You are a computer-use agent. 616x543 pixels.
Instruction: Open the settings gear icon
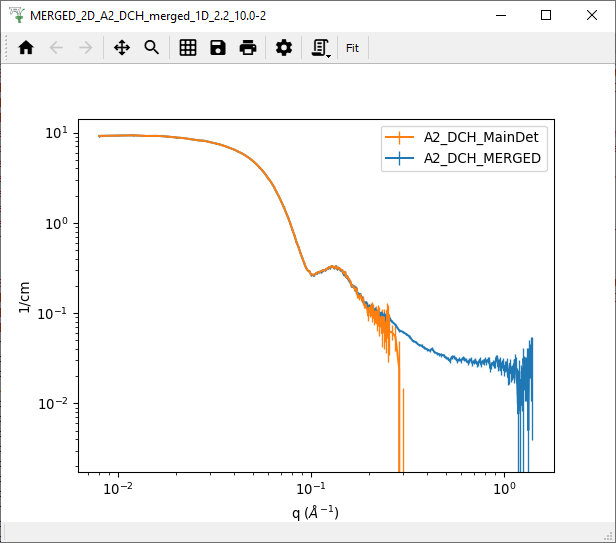point(284,48)
